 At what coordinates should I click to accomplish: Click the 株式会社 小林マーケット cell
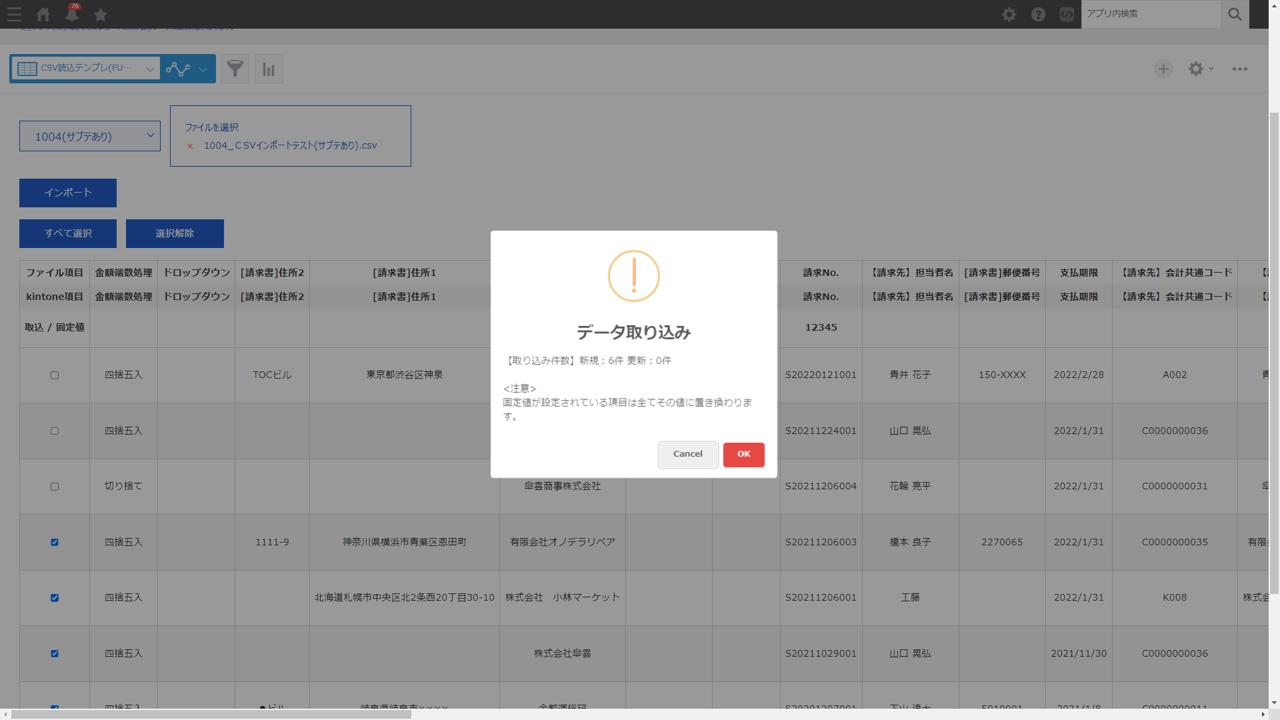click(563, 597)
